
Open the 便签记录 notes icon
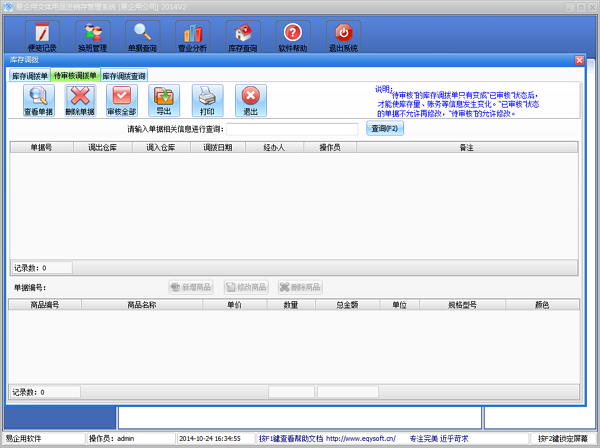pos(42,37)
